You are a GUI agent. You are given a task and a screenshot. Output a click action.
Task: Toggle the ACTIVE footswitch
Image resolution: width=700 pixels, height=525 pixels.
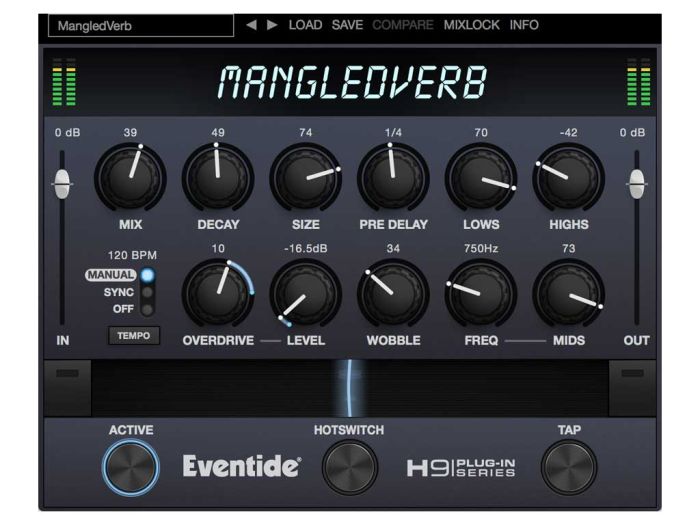tap(131, 467)
